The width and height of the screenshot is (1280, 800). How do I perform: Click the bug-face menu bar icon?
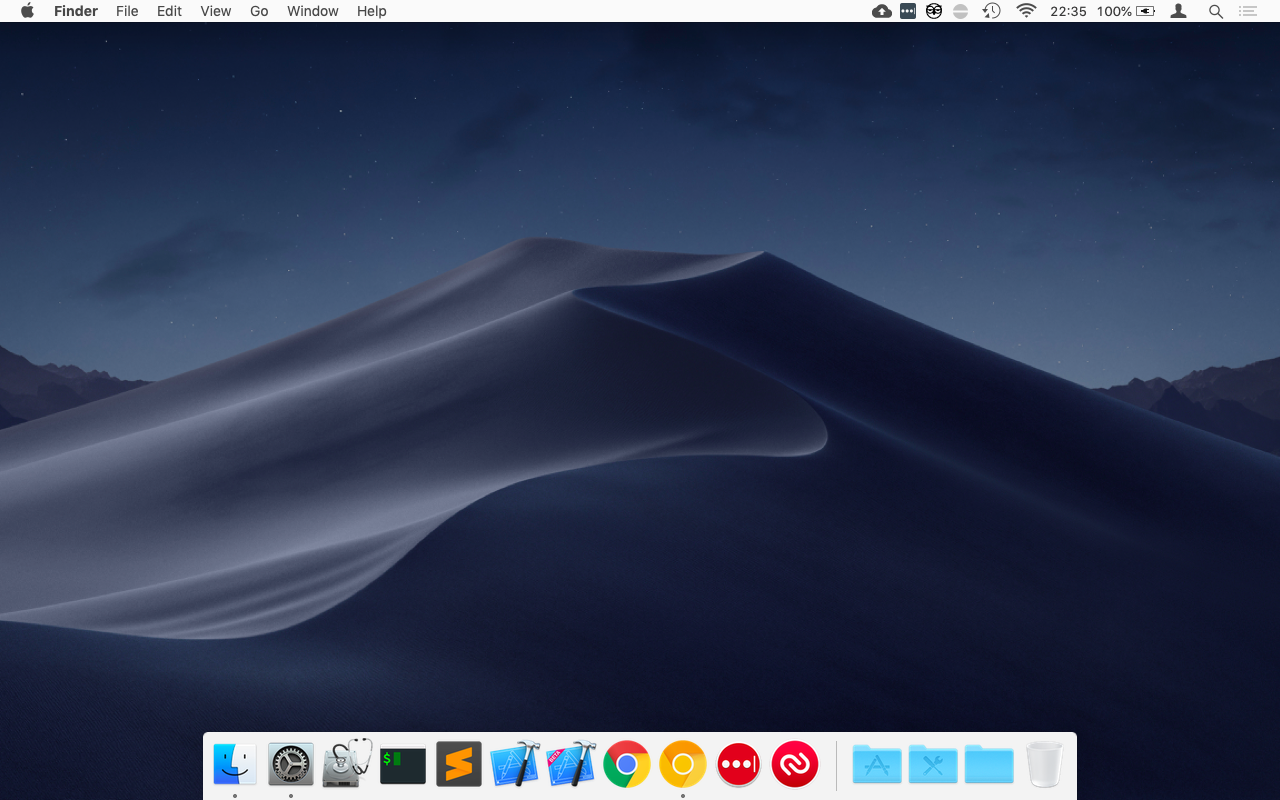click(934, 11)
